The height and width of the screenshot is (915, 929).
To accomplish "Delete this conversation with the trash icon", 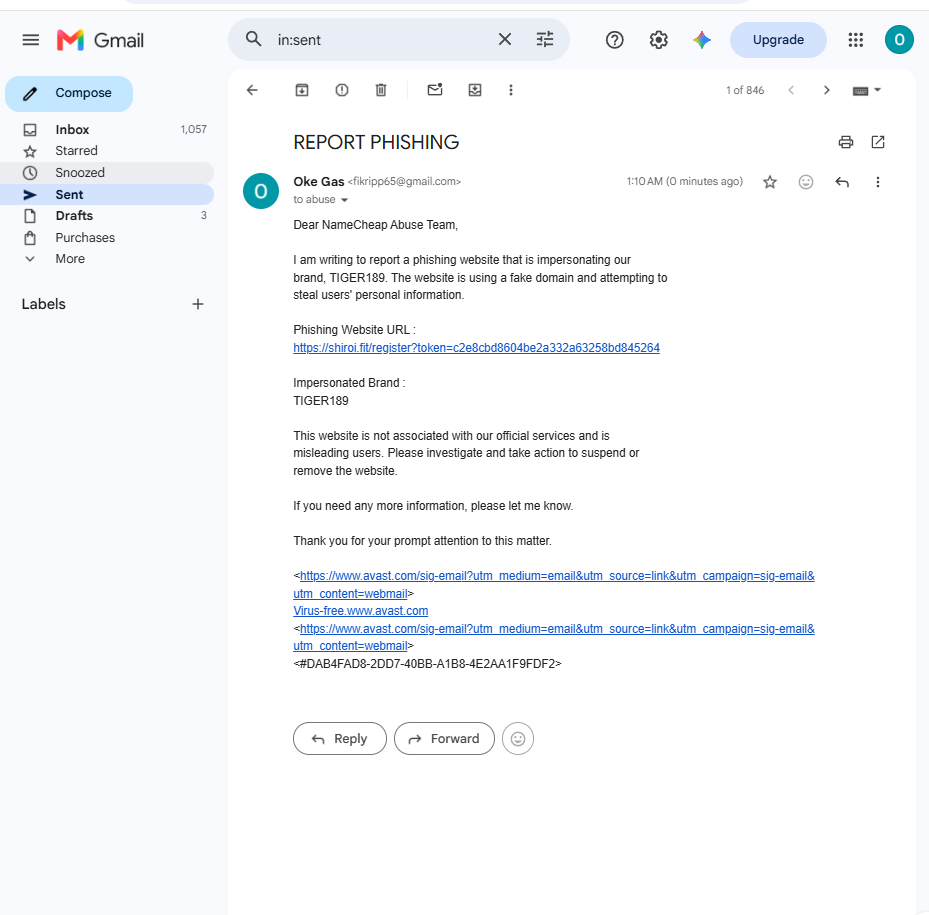I will [381, 90].
